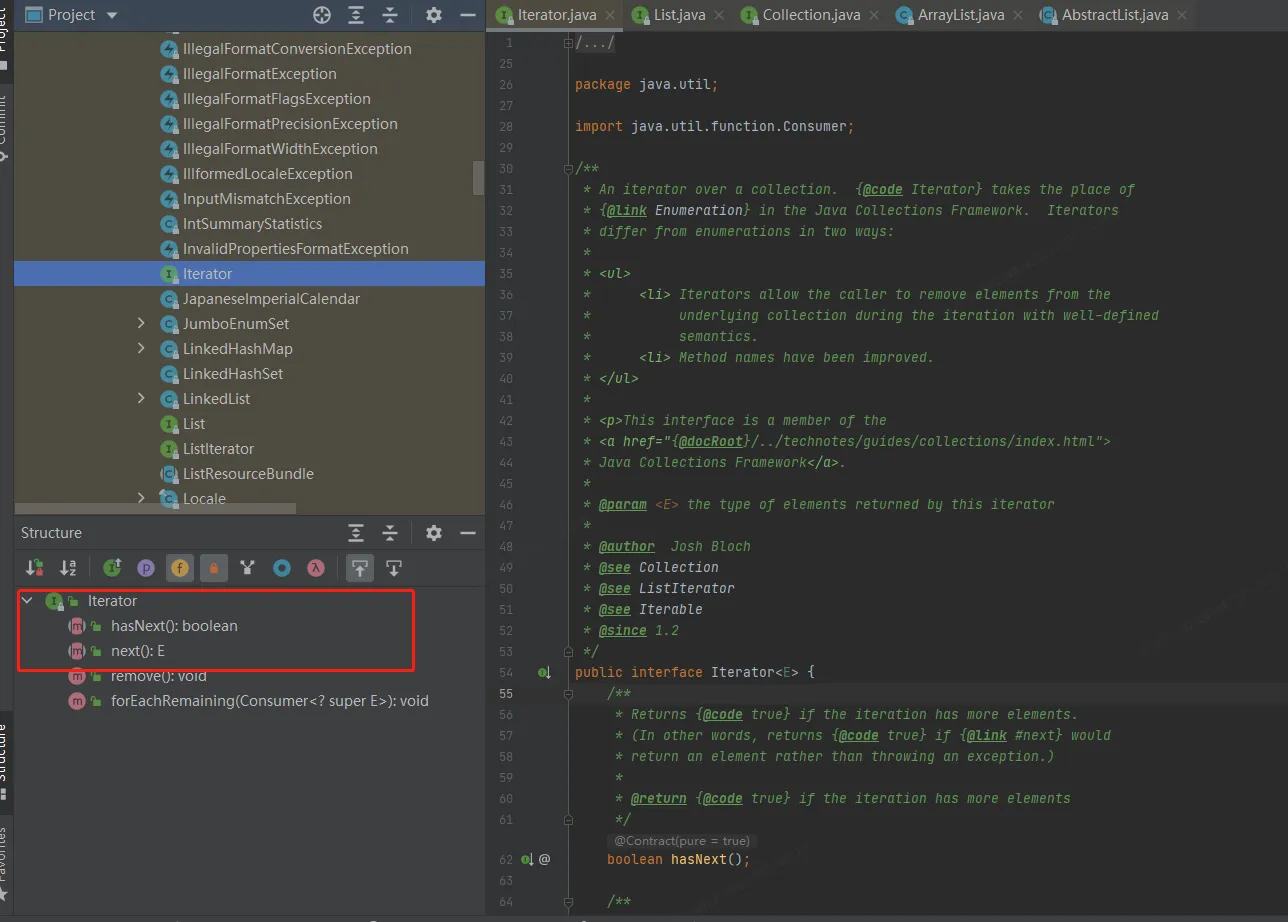
Task: Hide the Structure tool window
Action: [x=468, y=533]
